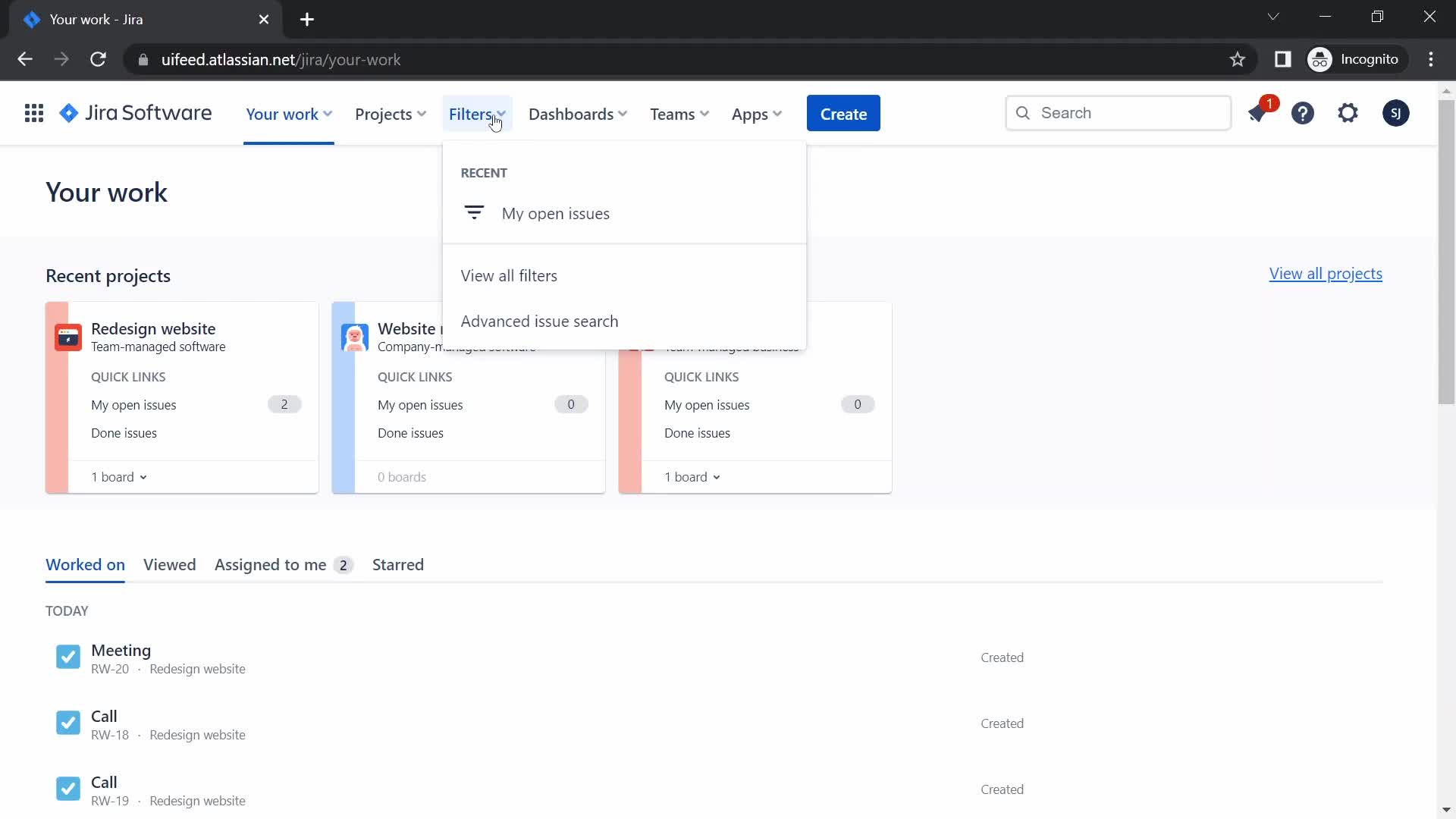Toggle the Call task checkbox RW-18

[68, 723]
